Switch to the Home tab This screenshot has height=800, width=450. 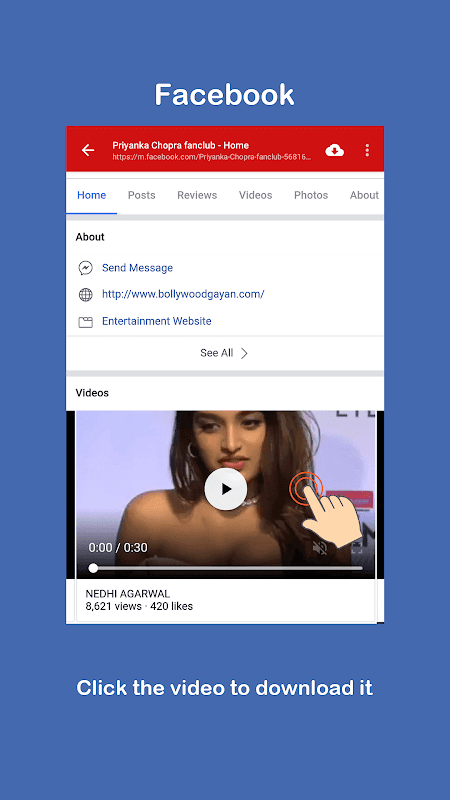click(91, 195)
